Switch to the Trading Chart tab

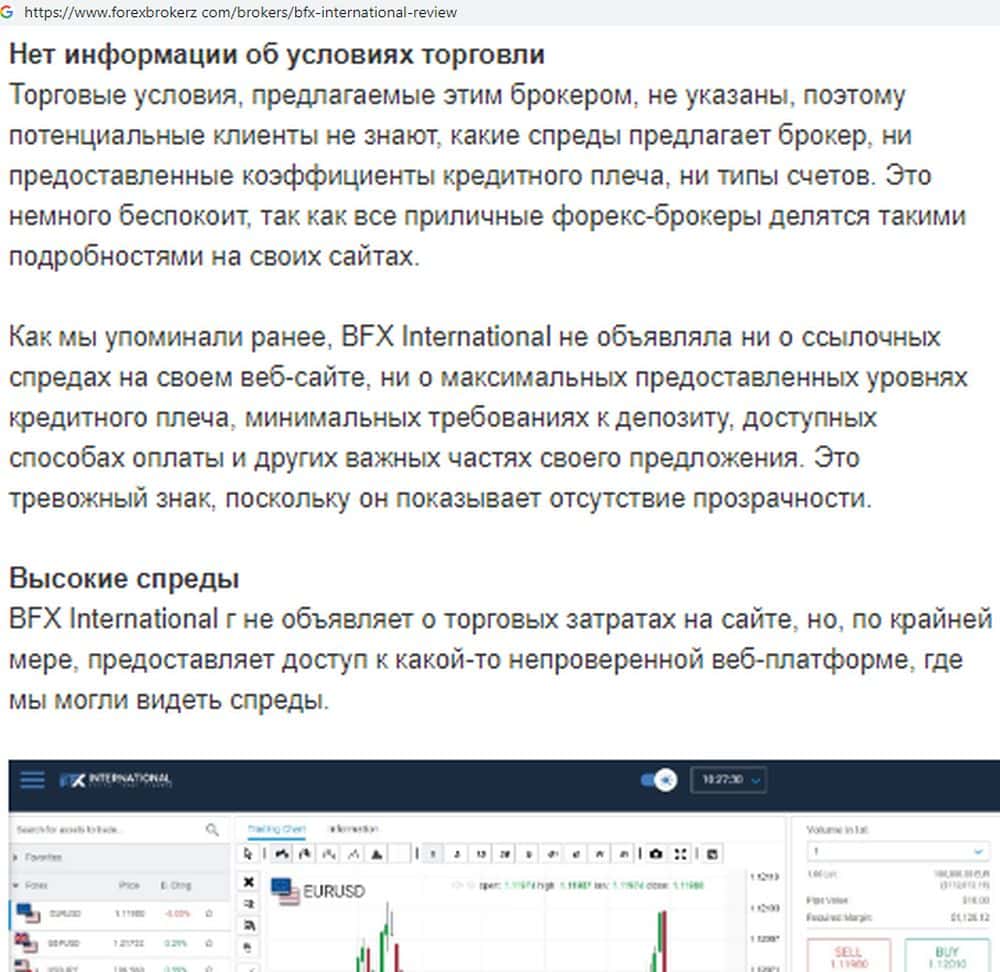click(x=276, y=829)
